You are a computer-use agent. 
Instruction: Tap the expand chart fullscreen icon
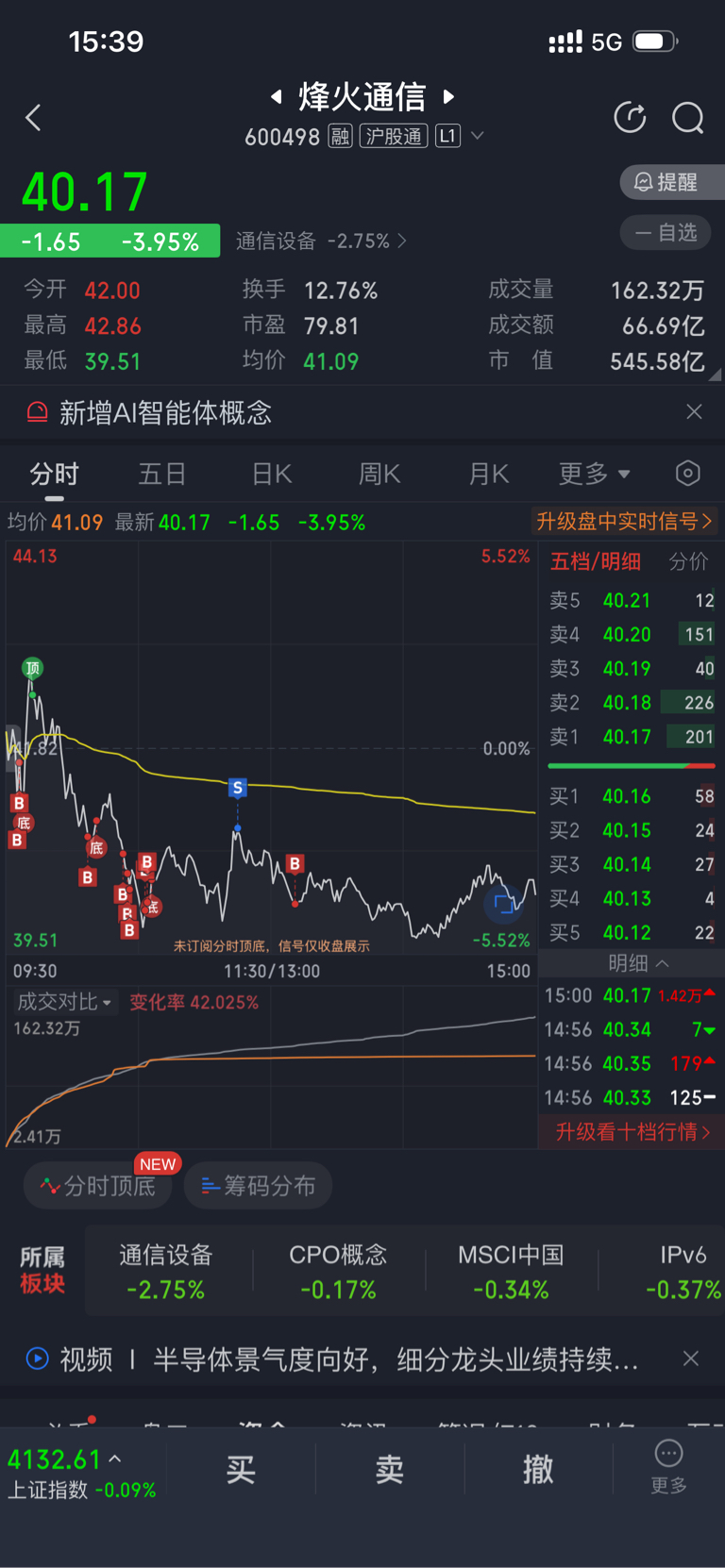(x=503, y=905)
